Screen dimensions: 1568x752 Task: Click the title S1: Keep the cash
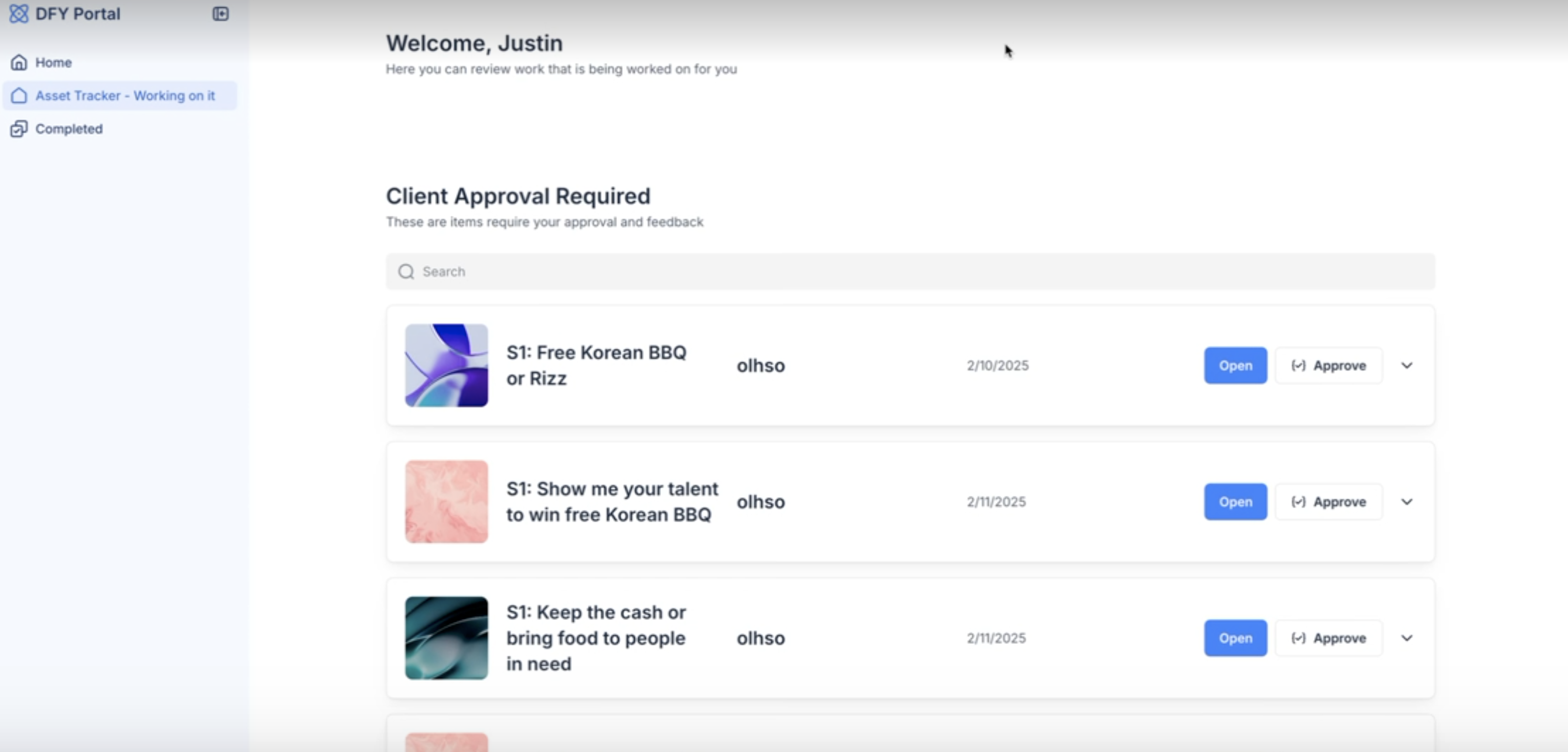click(597, 638)
